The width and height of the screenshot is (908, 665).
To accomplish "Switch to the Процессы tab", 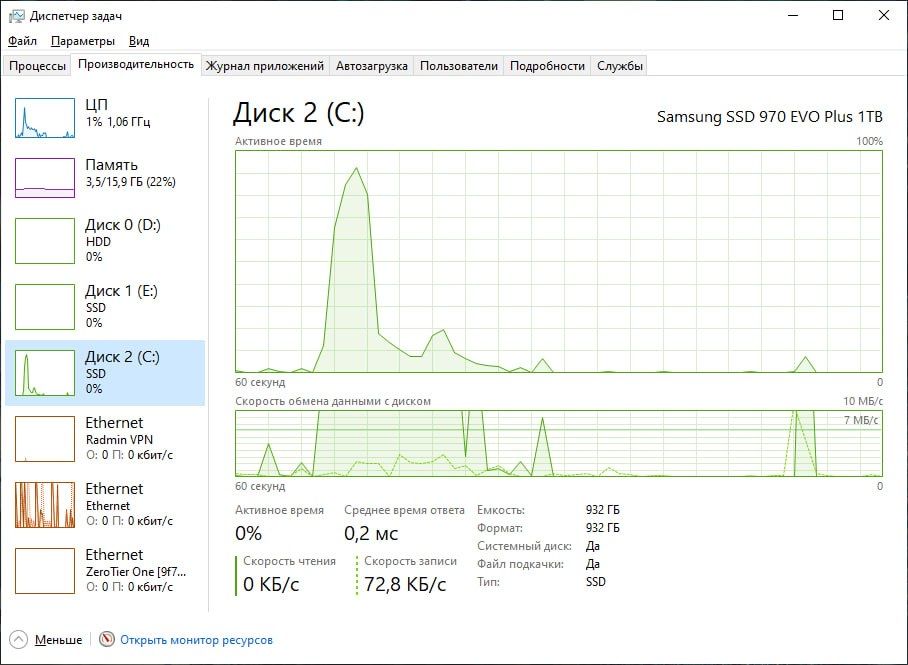I will click(38, 66).
